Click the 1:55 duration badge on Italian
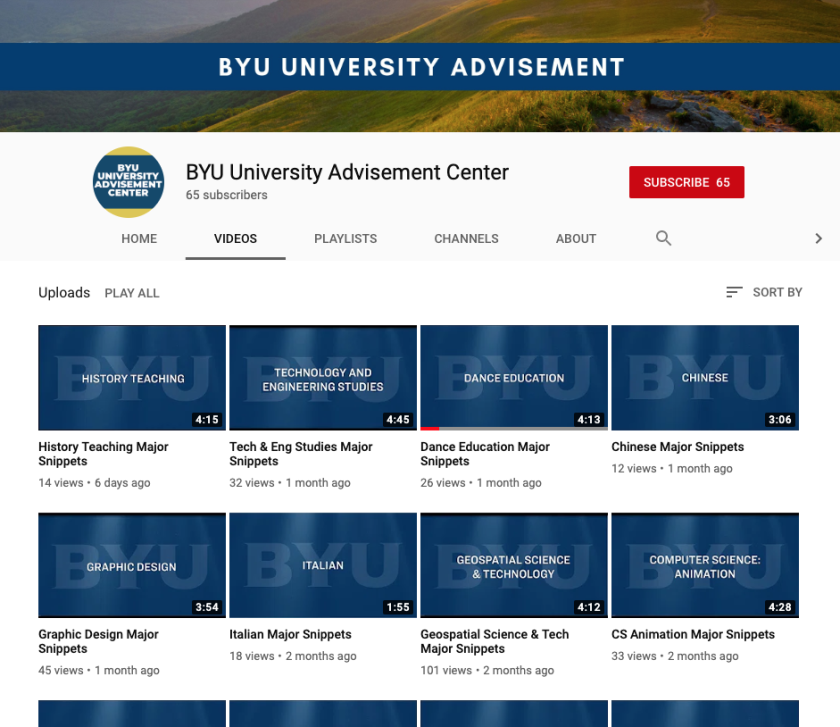The height and width of the screenshot is (727, 840). click(398, 607)
